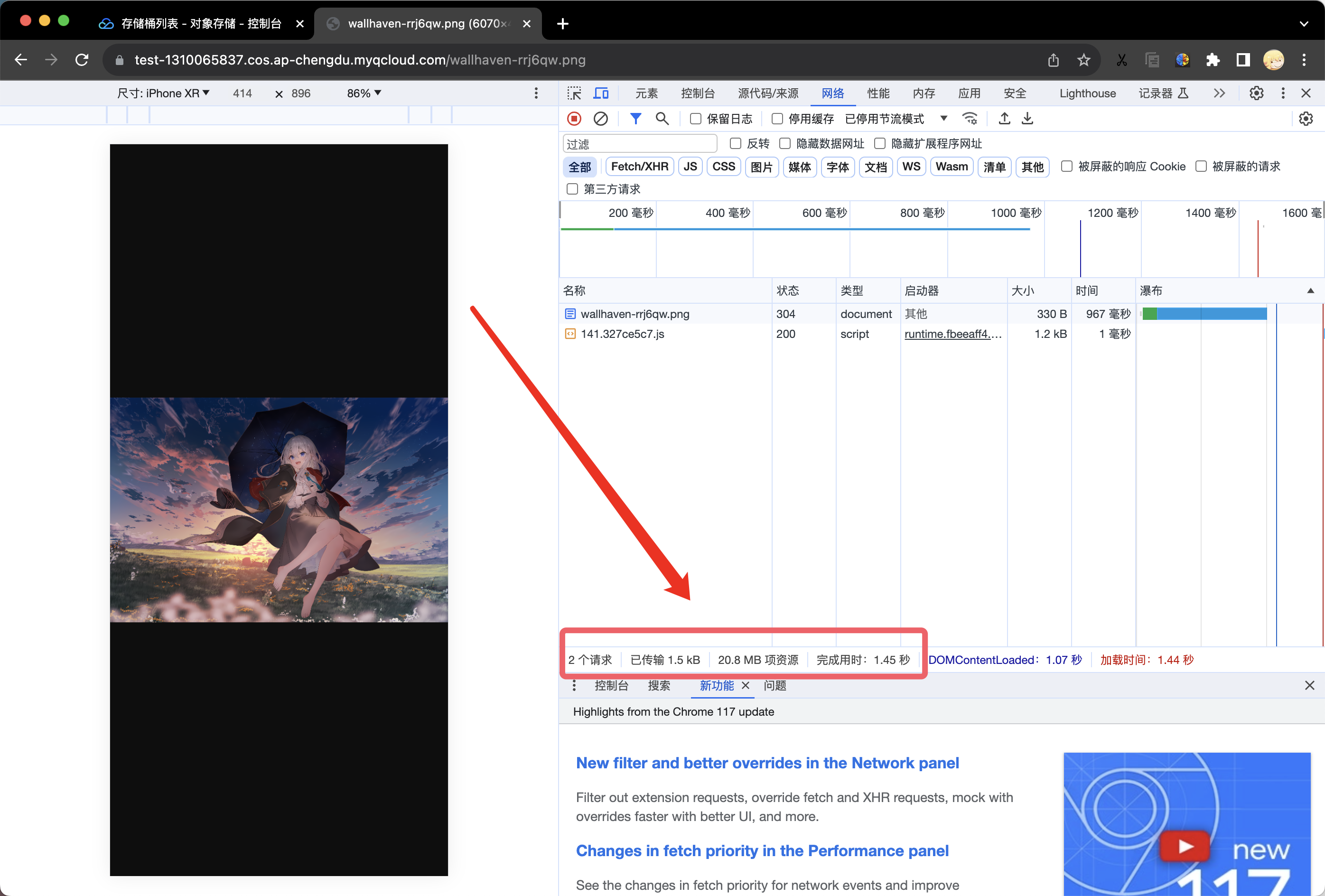Open zoom level dropdown 86%
1325x896 pixels.
click(364, 93)
